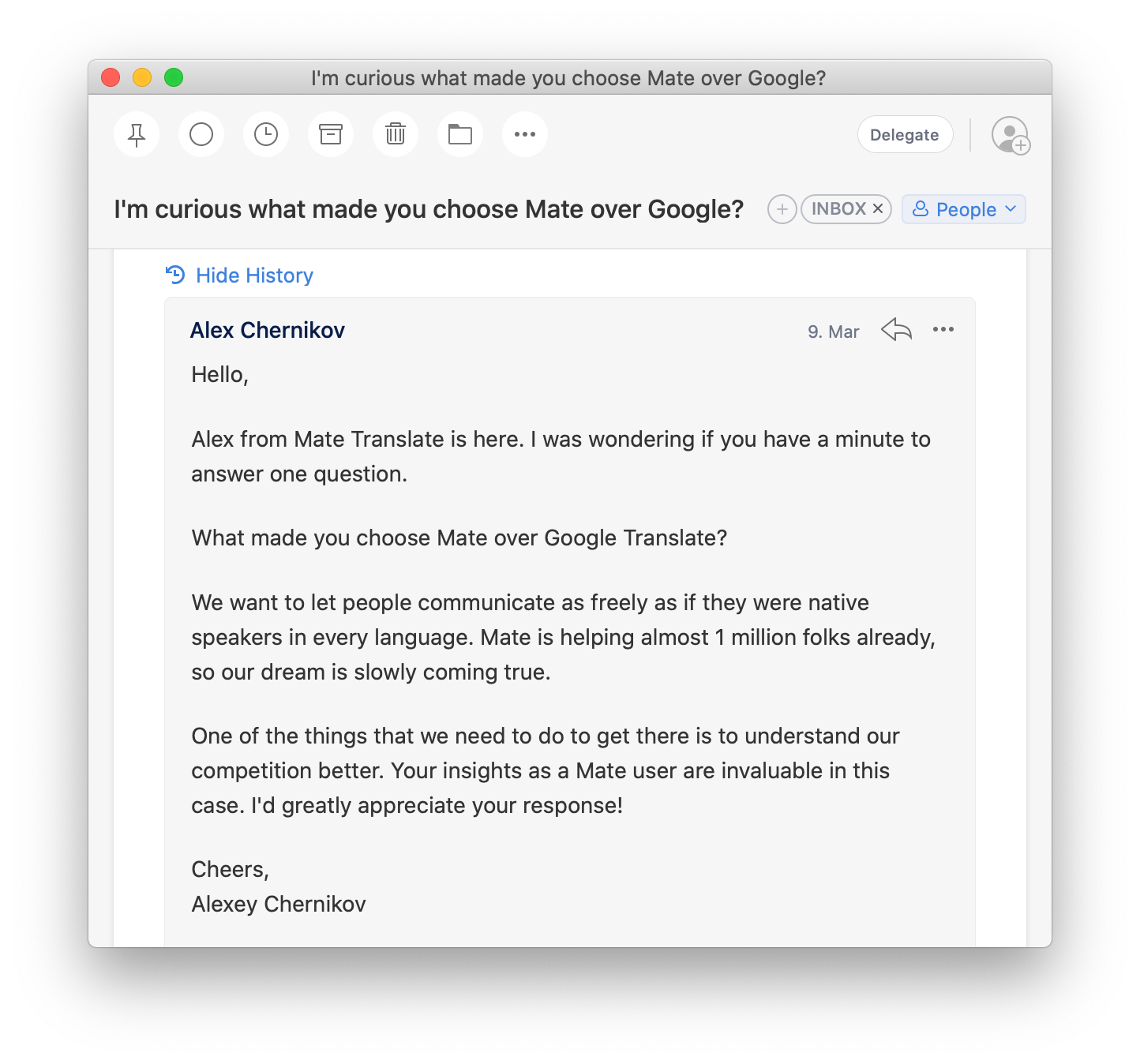Click the window title bar text
Image resolution: width=1140 pixels, height=1064 pixels.
pos(568,78)
